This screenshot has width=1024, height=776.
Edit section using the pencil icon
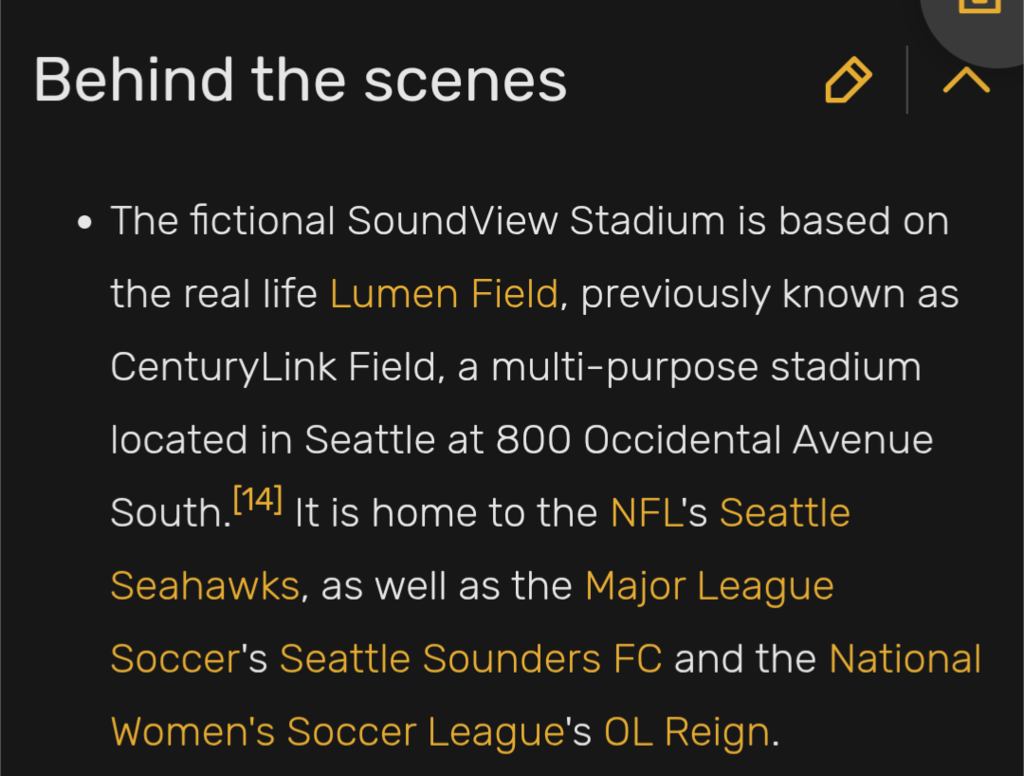848,80
